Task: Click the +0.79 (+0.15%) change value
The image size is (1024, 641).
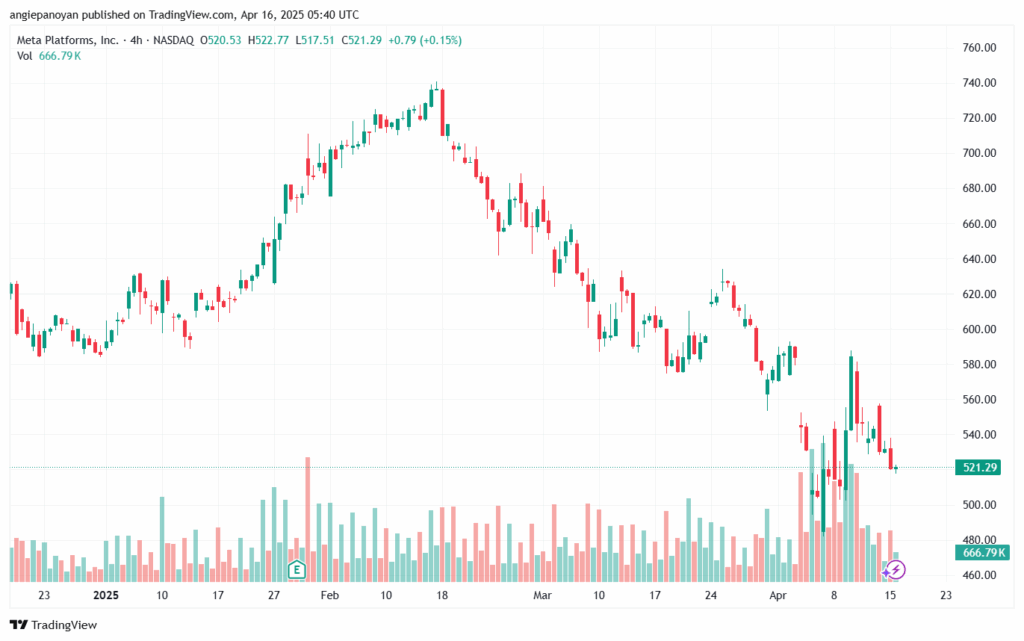Action: (x=425, y=40)
